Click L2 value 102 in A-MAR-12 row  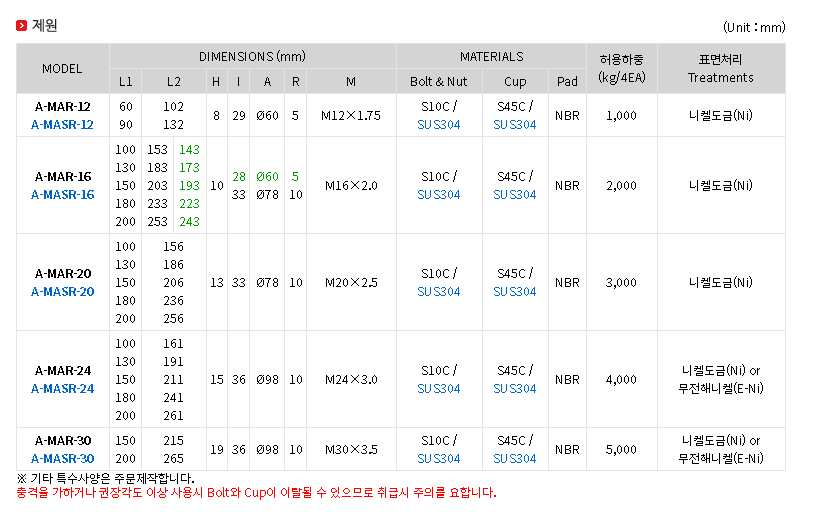coord(174,107)
